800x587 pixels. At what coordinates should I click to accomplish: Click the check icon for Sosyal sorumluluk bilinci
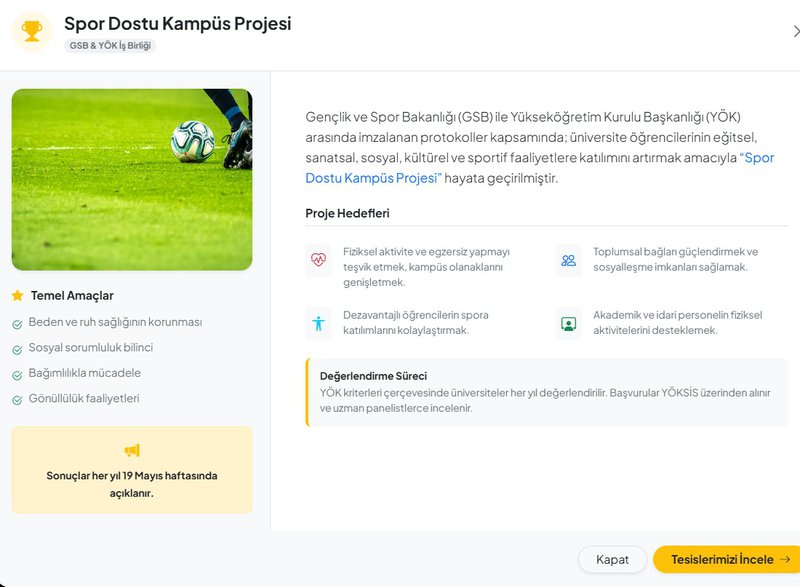(x=18, y=349)
